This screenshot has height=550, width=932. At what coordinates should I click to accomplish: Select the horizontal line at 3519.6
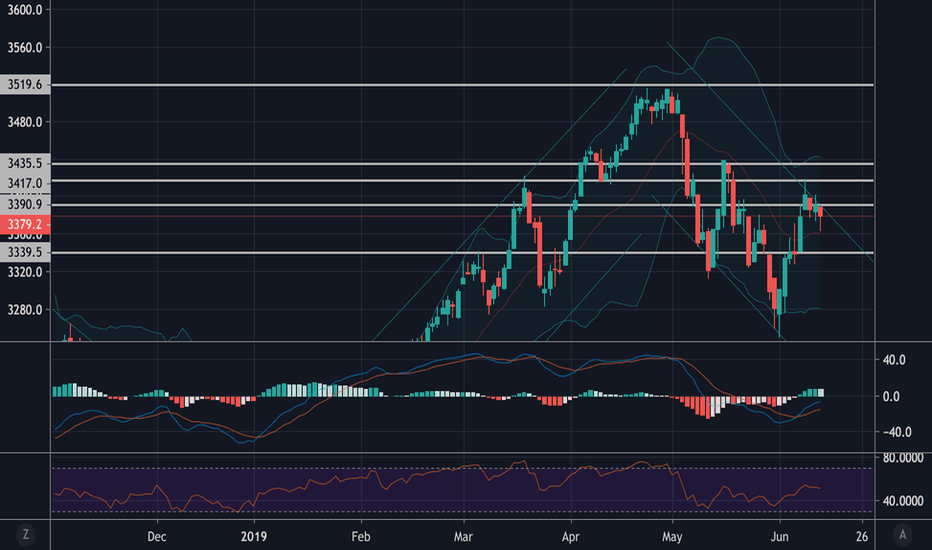(462, 85)
